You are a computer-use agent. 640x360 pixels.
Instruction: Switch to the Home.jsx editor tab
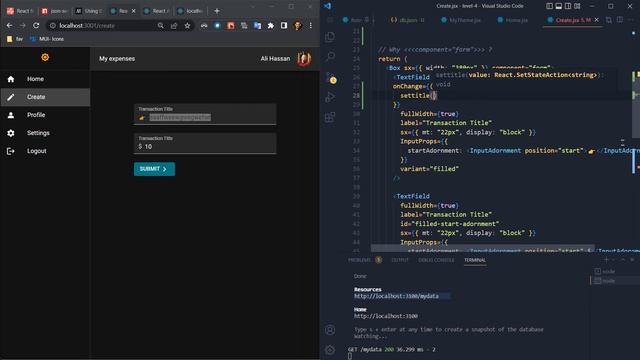(x=513, y=20)
